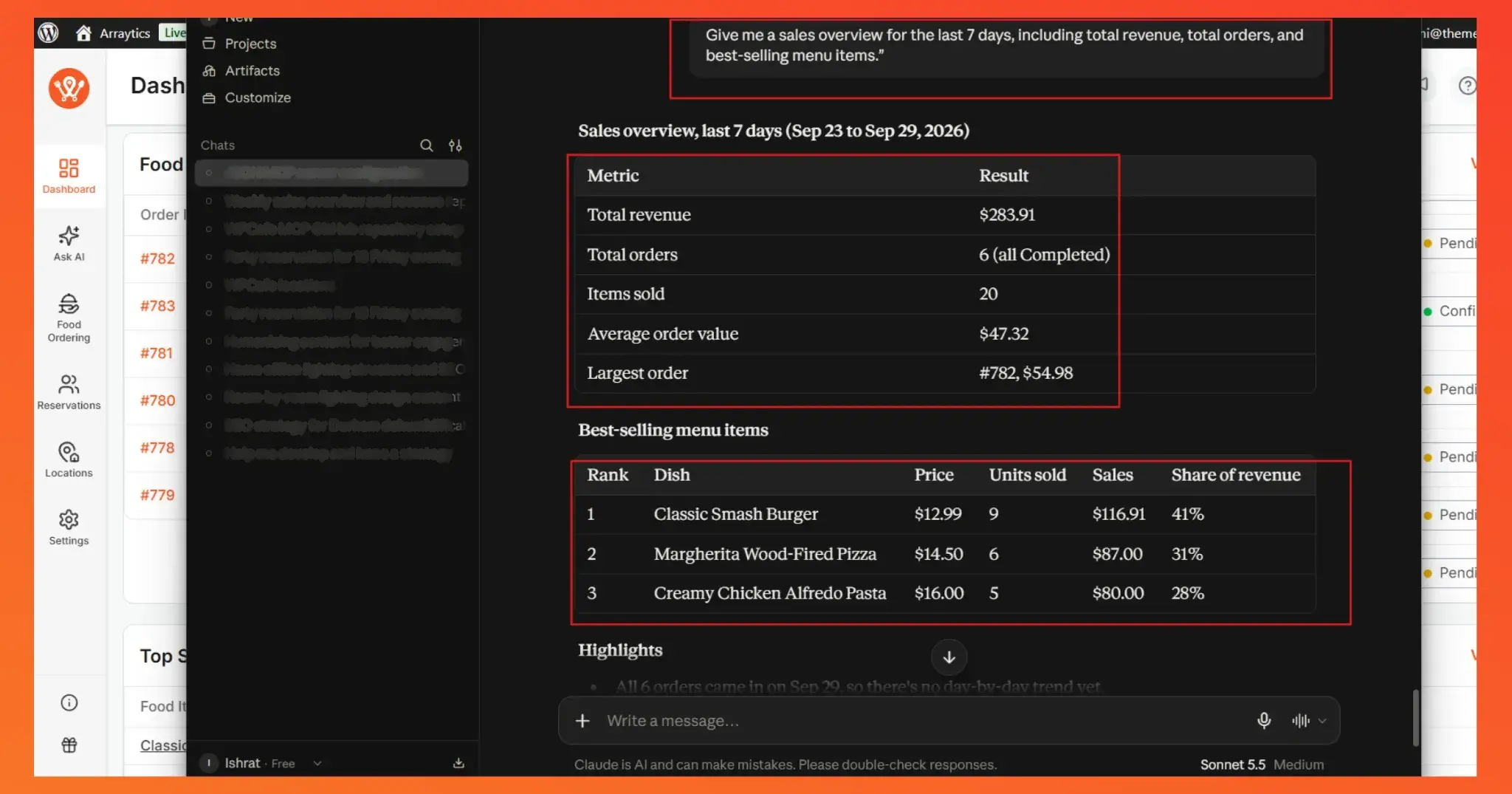
Task: Open Food Ordering in the sidebar
Action: tap(69, 318)
